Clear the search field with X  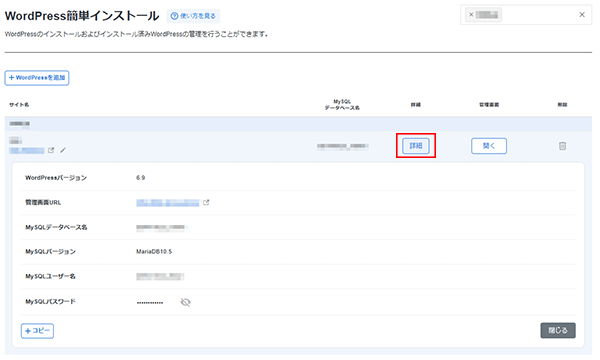[582, 15]
